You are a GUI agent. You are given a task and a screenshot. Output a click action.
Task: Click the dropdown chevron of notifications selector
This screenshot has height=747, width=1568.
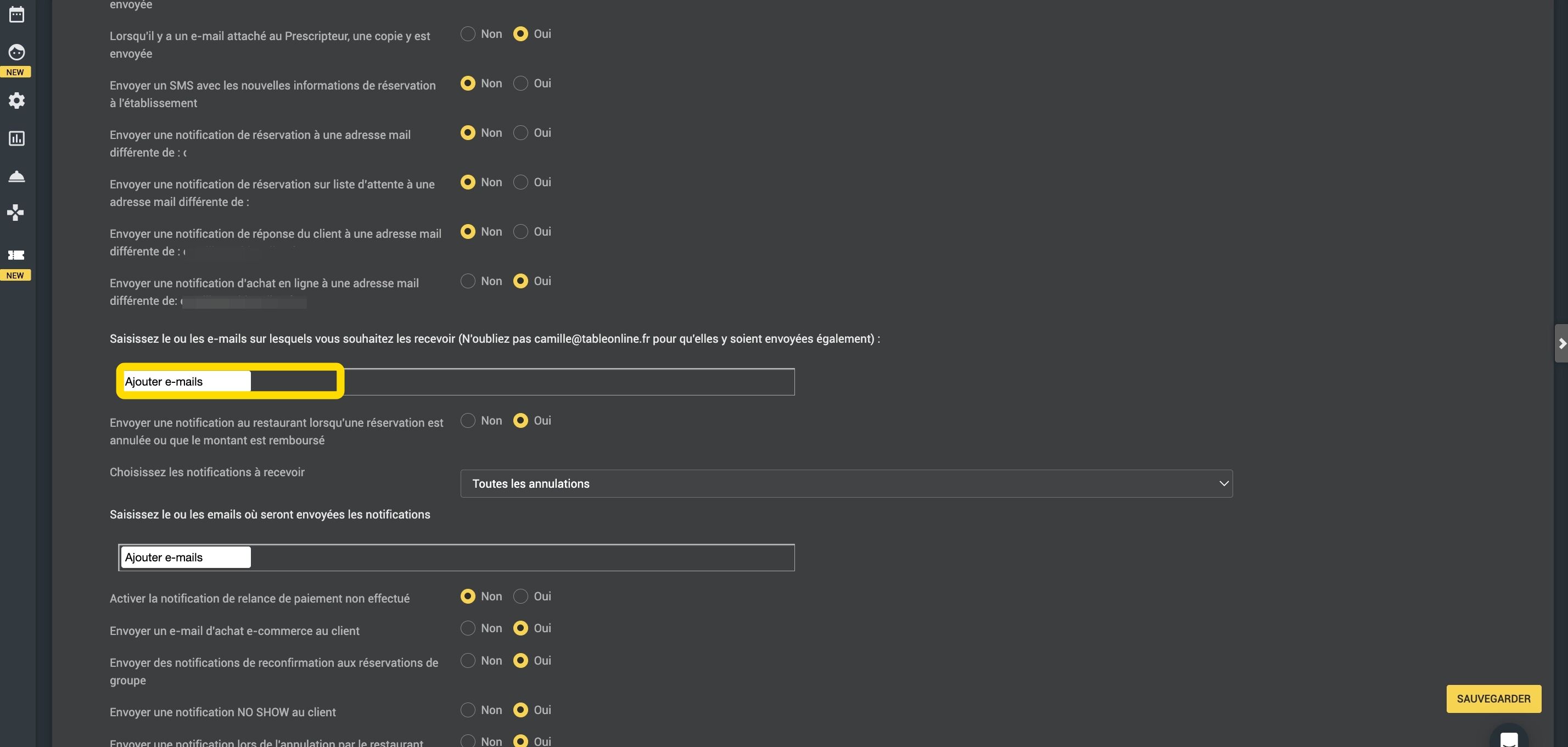tap(1223, 484)
